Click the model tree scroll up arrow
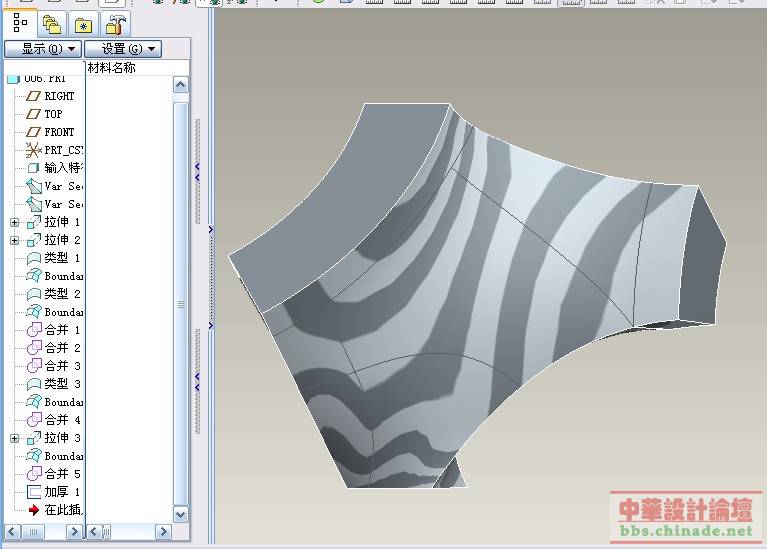 point(181,86)
